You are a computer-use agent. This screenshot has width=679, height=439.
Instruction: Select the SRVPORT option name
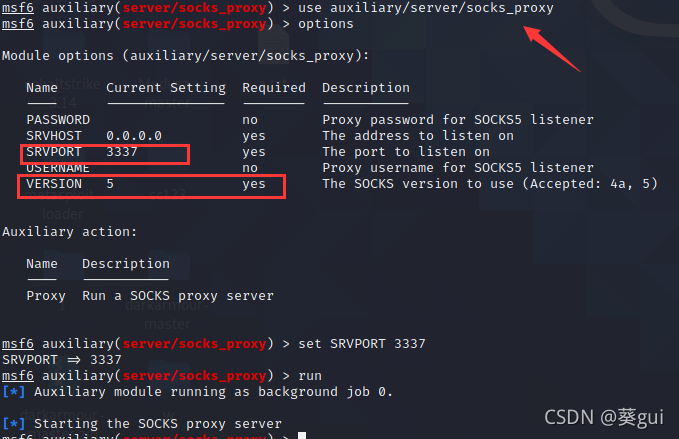coord(54,152)
